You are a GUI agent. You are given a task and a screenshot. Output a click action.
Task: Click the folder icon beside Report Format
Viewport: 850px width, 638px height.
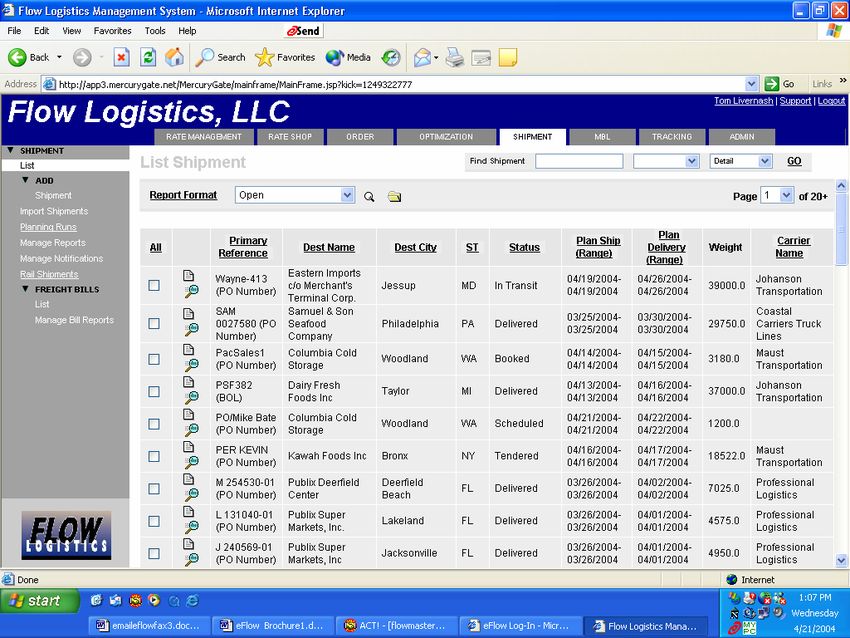click(395, 196)
